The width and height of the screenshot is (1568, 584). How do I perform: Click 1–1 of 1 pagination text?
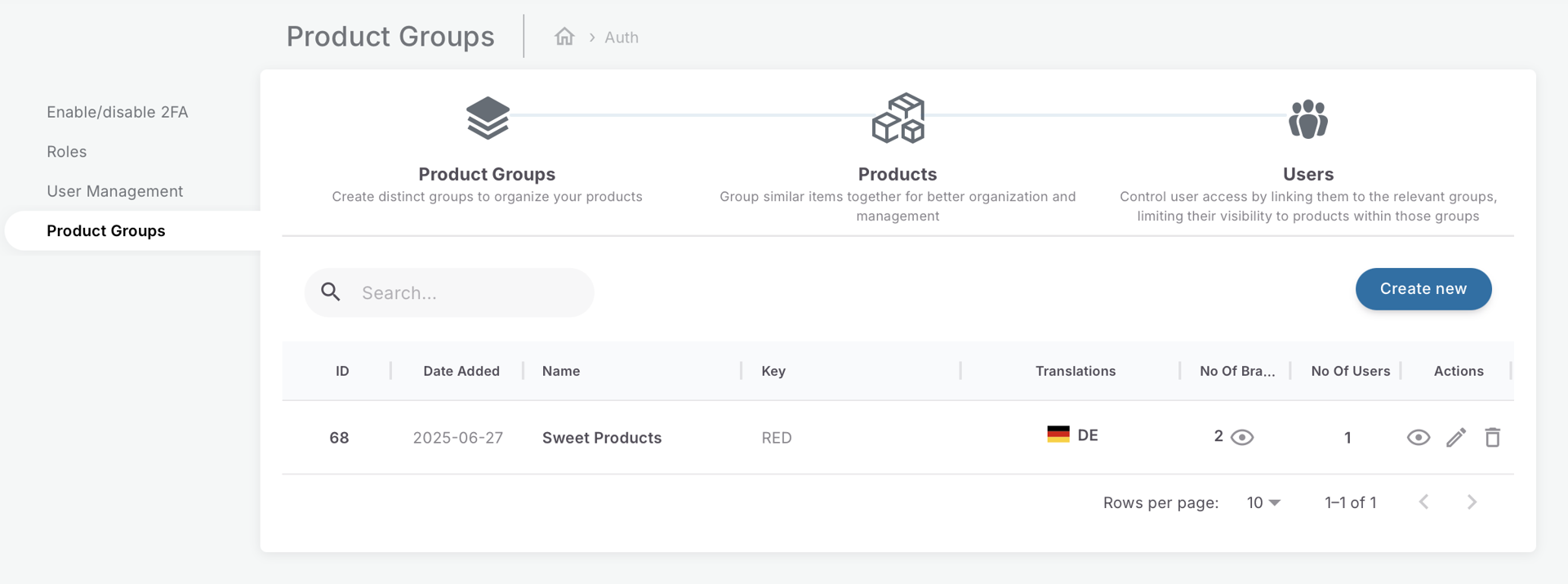pyautogui.click(x=1351, y=502)
